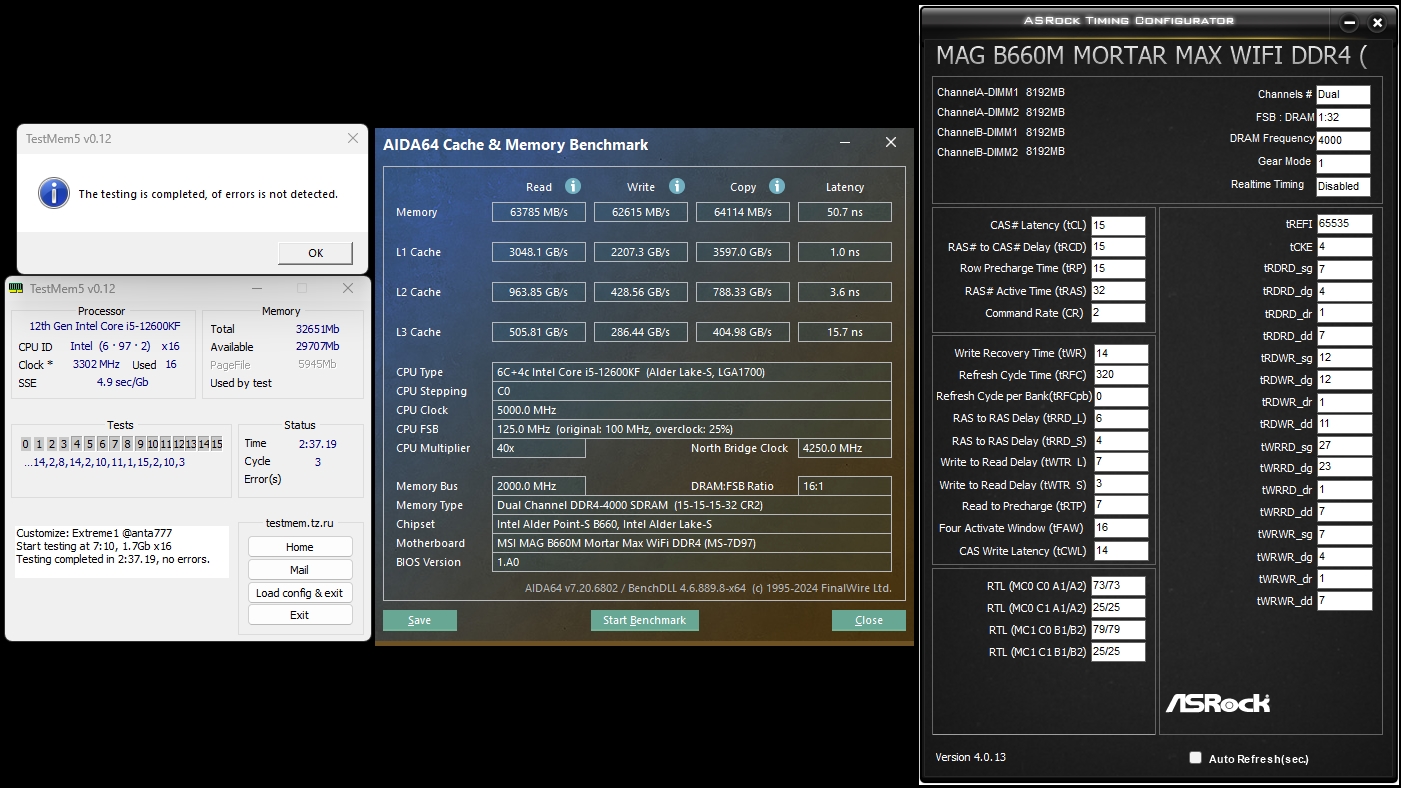Click test indicator box 15 in TestMem5
The image size is (1401, 788).
(217, 444)
